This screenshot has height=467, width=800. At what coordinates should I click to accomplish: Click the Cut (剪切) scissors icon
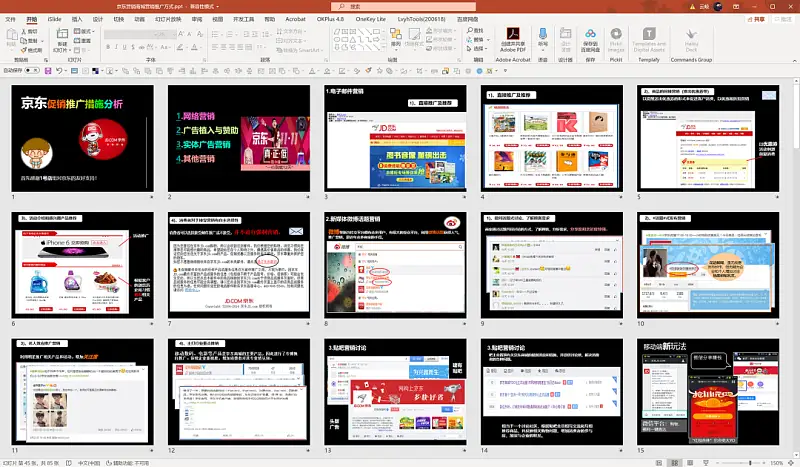click(23, 32)
